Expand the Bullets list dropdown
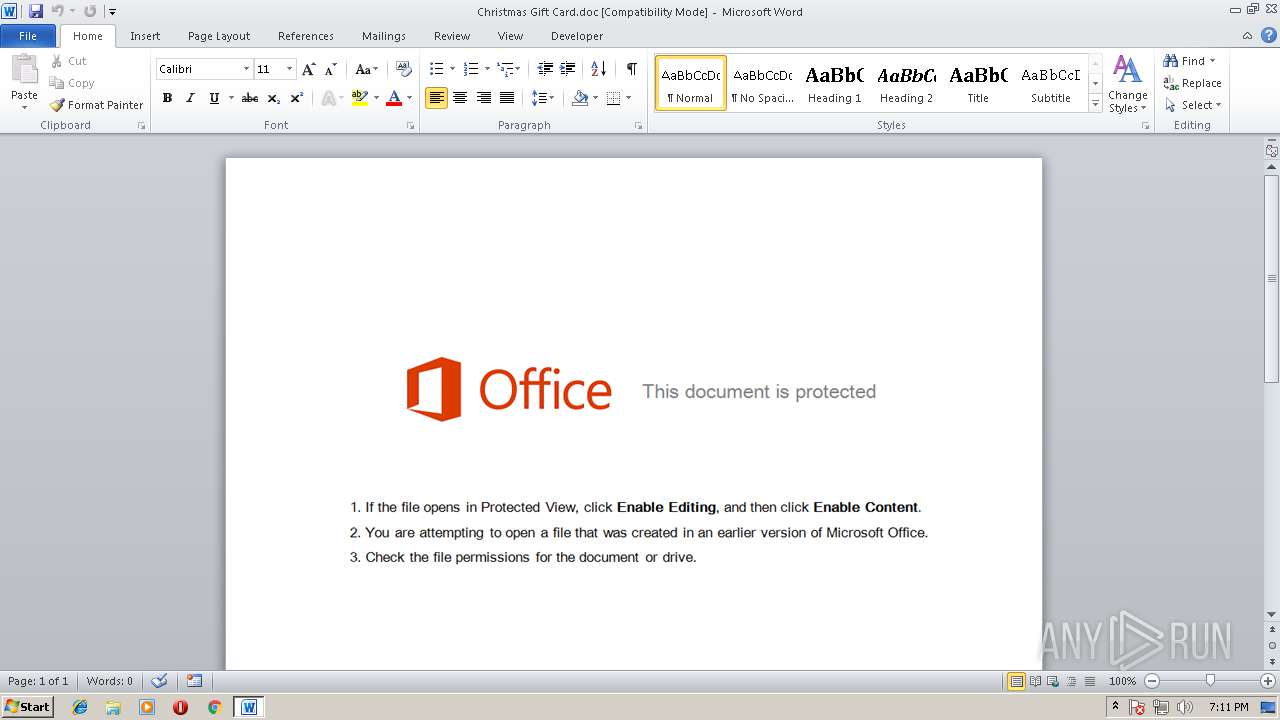 click(x=452, y=69)
